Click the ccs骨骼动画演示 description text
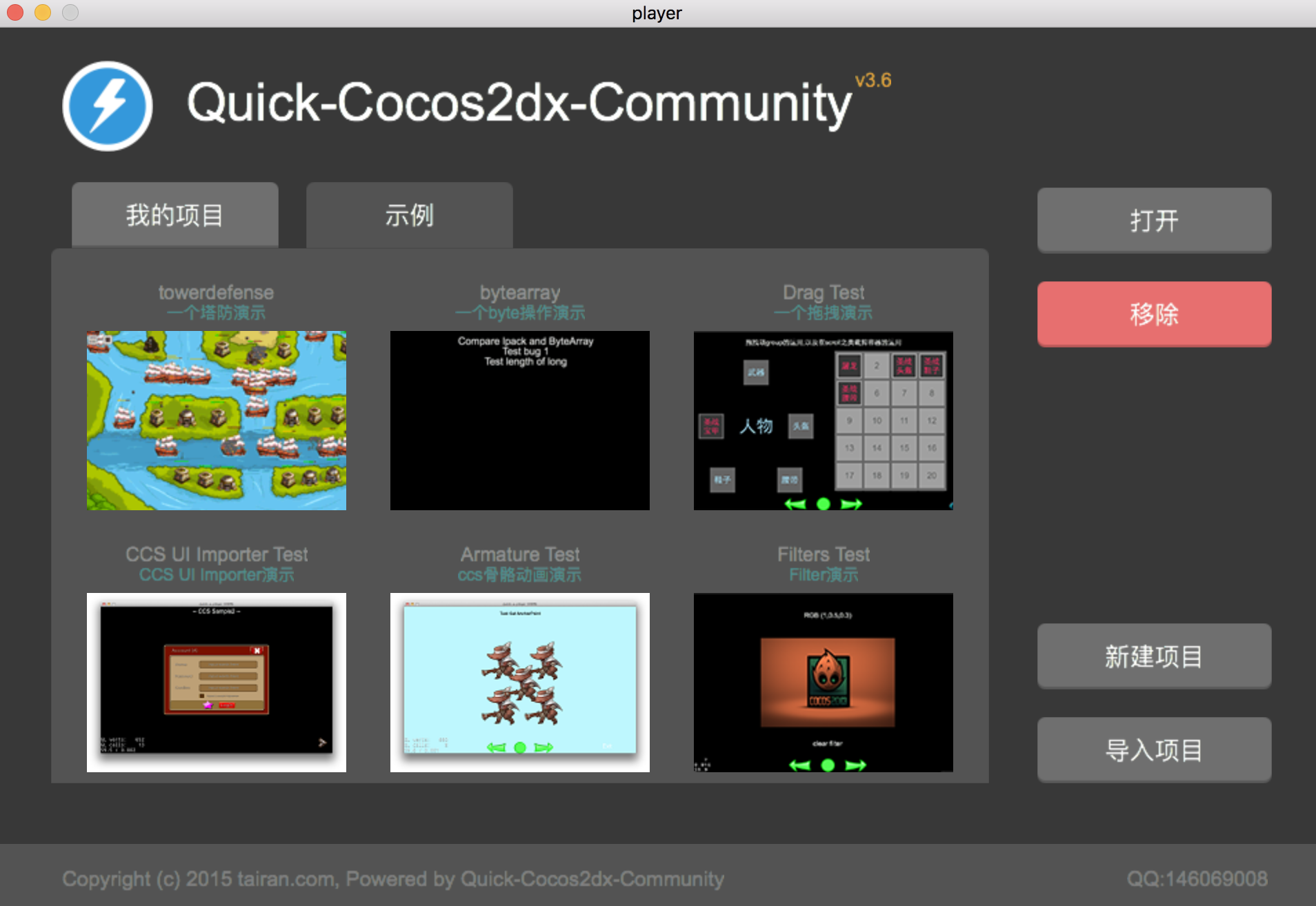The height and width of the screenshot is (906, 1316). pos(520,574)
